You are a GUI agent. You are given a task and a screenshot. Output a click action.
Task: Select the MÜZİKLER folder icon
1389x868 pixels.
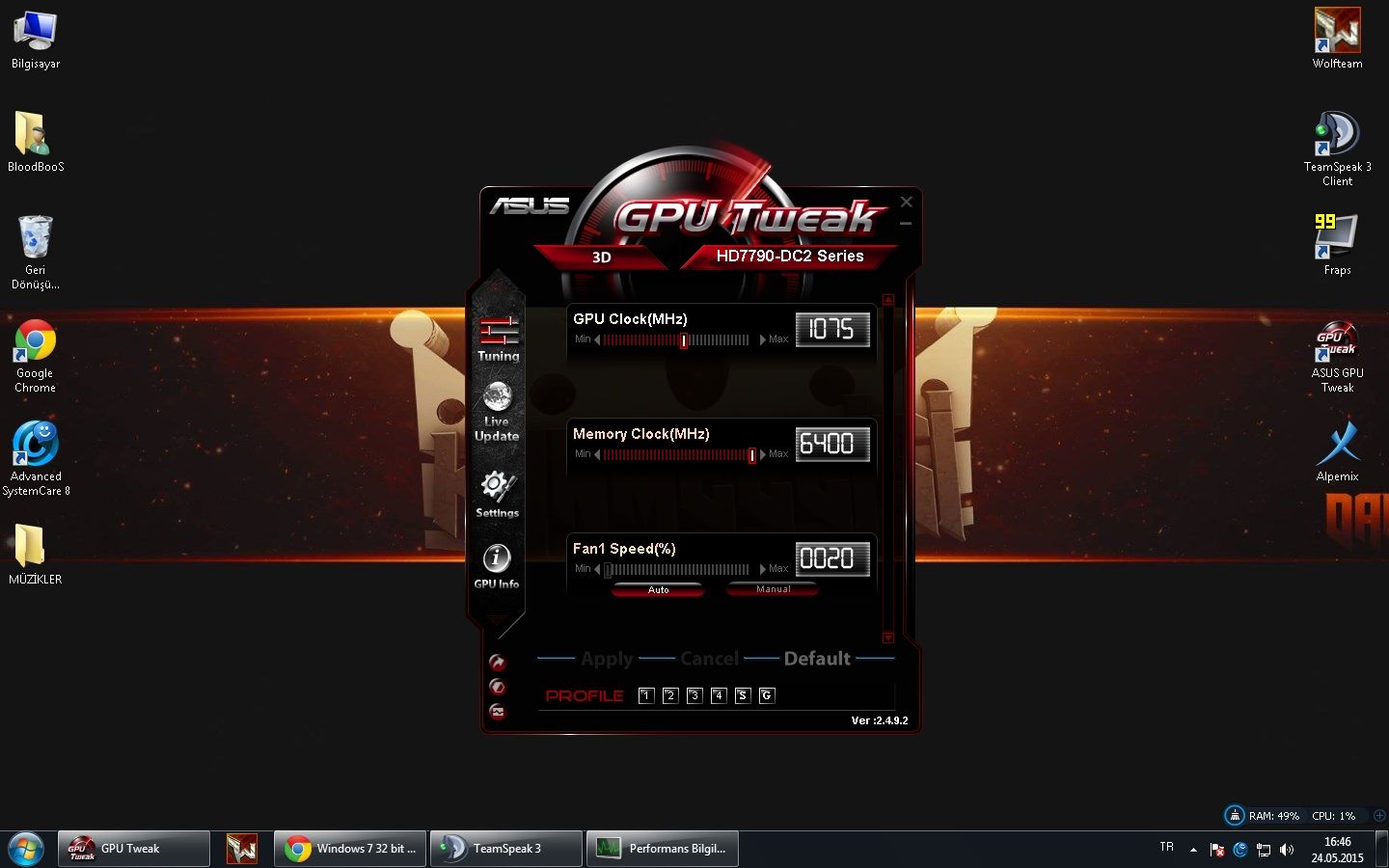(x=36, y=555)
